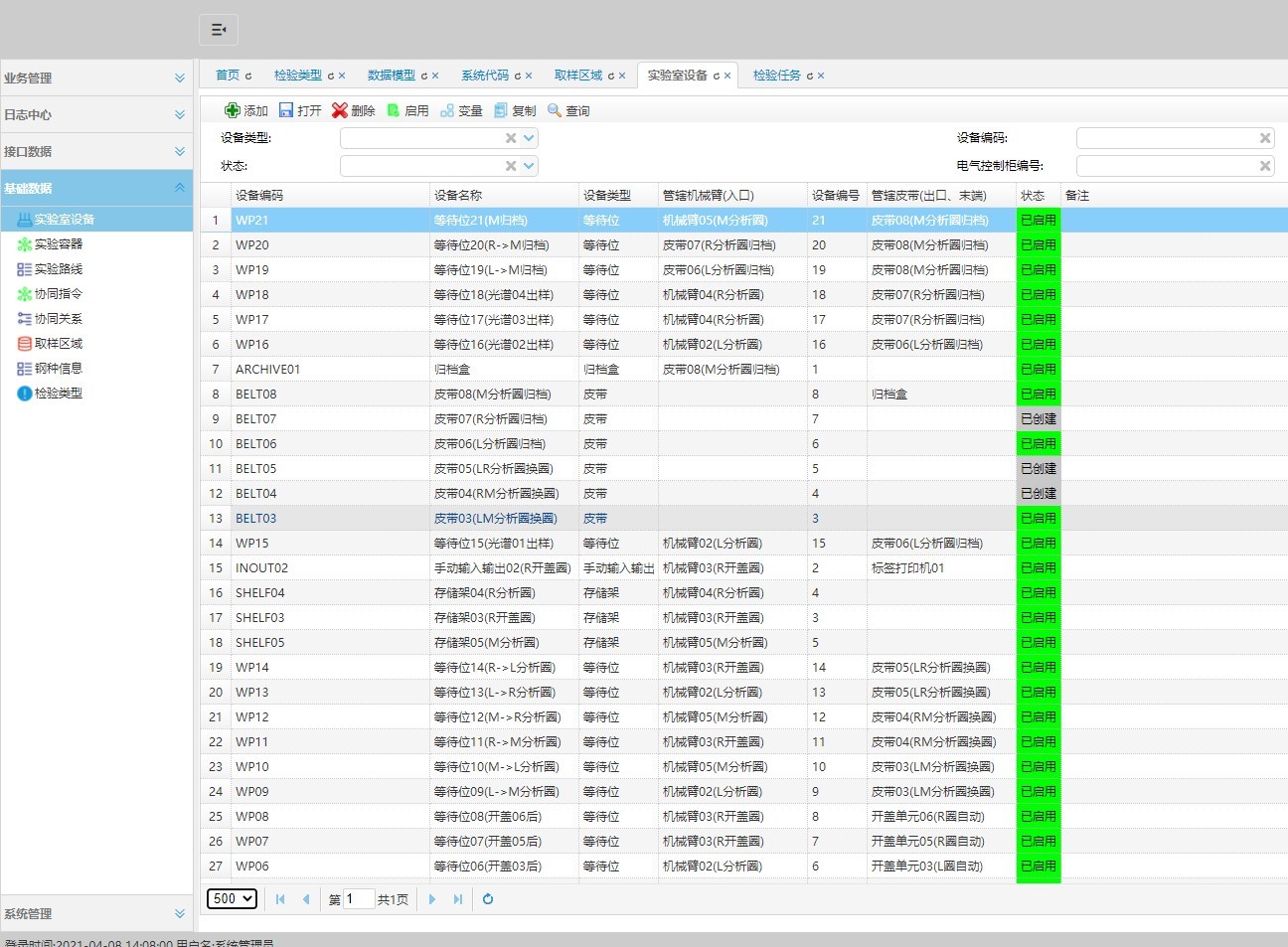Clear the 设备编码 input with its X icon

[x=1265, y=138]
